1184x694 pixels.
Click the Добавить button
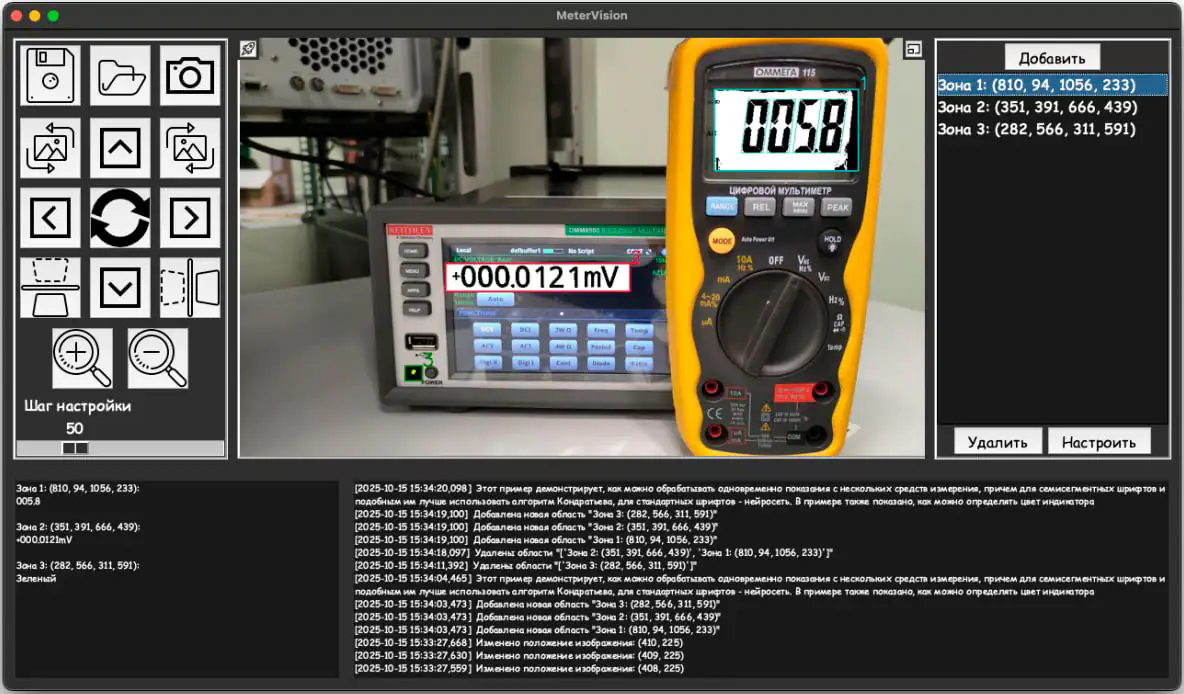[1052, 58]
